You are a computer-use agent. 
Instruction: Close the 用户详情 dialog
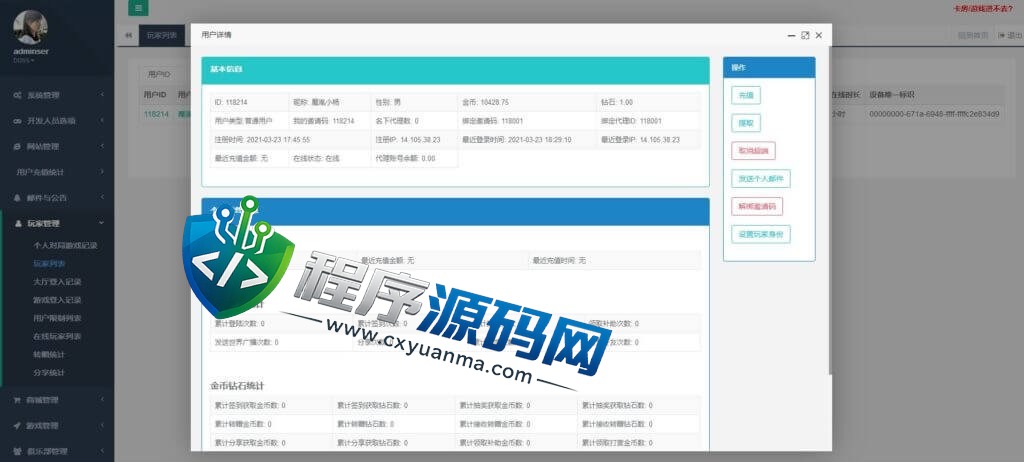(819, 35)
